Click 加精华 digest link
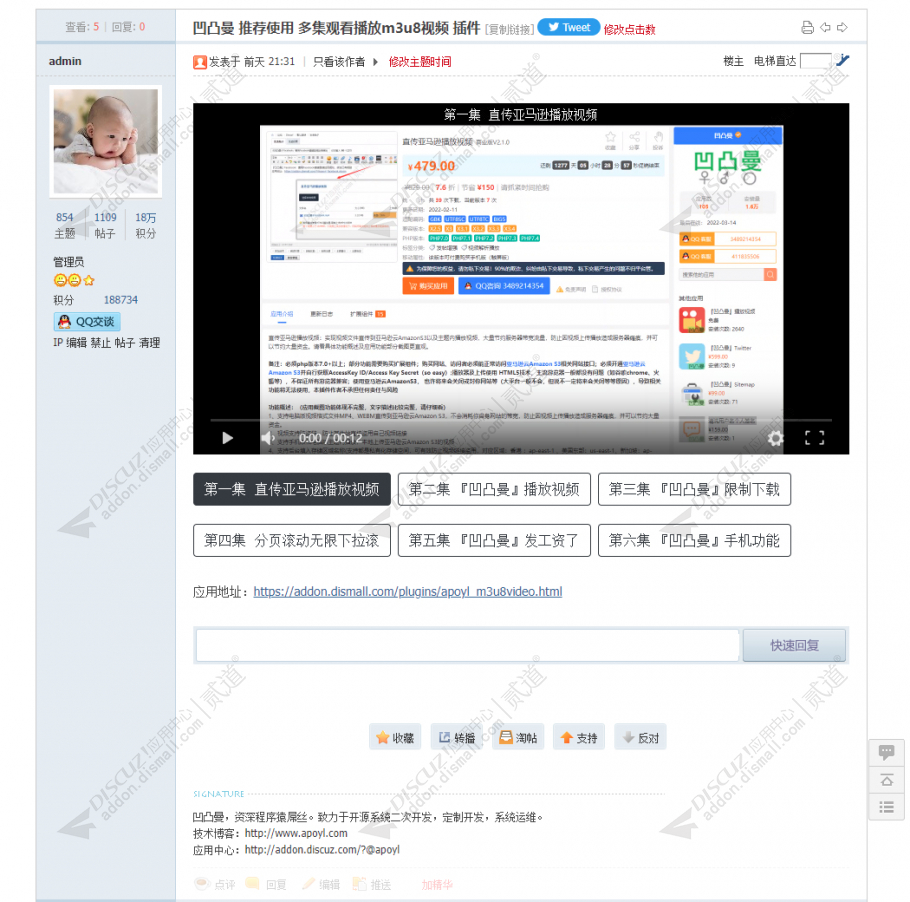The height and width of the screenshot is (902, 910). (436, 884)
